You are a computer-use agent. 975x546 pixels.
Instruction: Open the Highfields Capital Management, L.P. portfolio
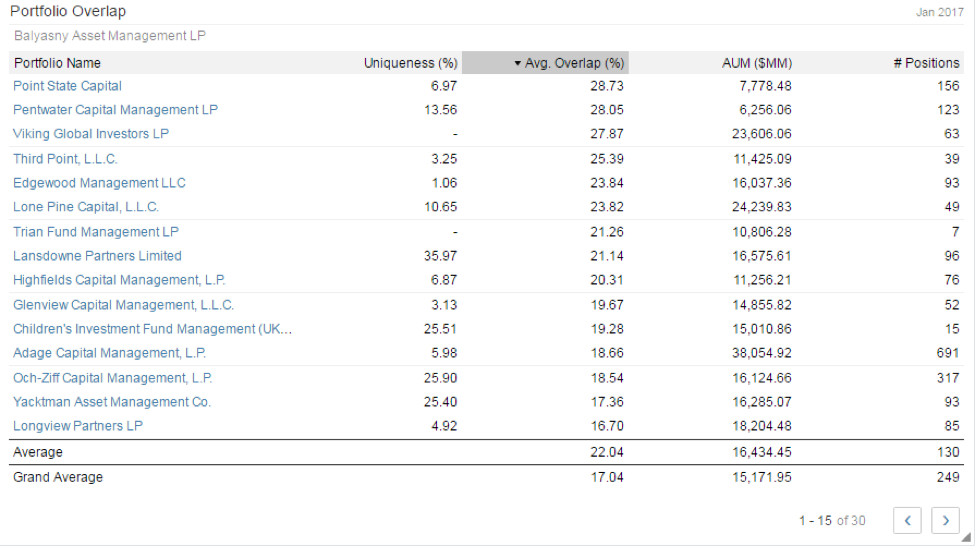(119, 280)
